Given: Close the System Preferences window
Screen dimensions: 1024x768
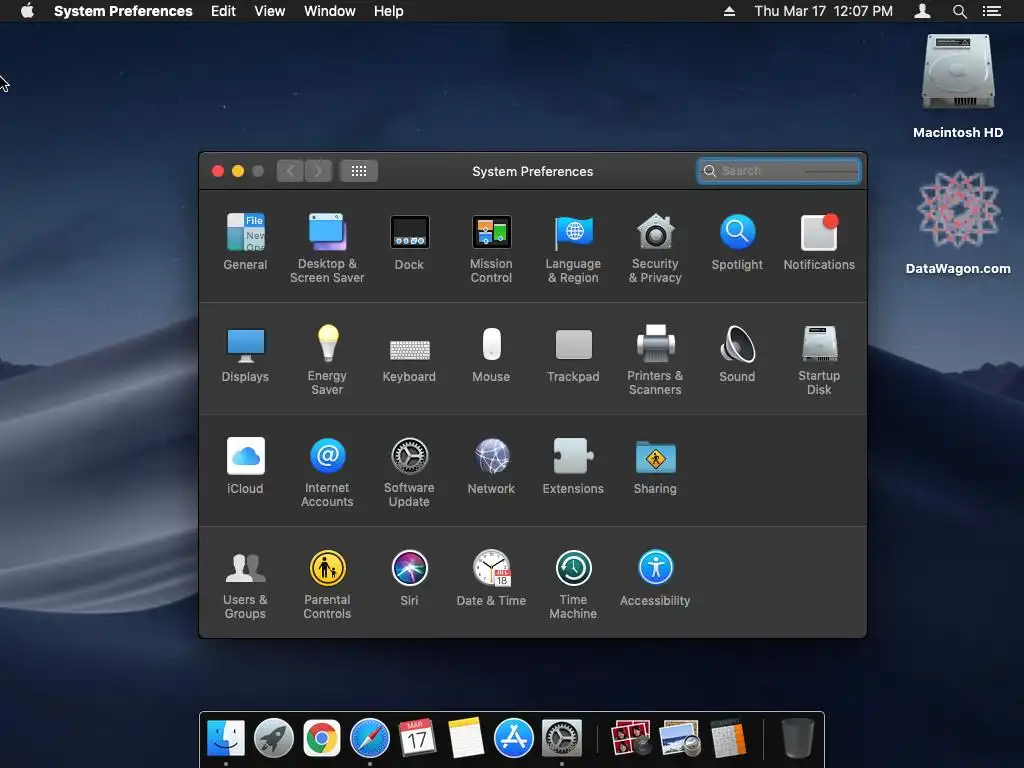Looking at the screenshot, I should coord(218,171).
